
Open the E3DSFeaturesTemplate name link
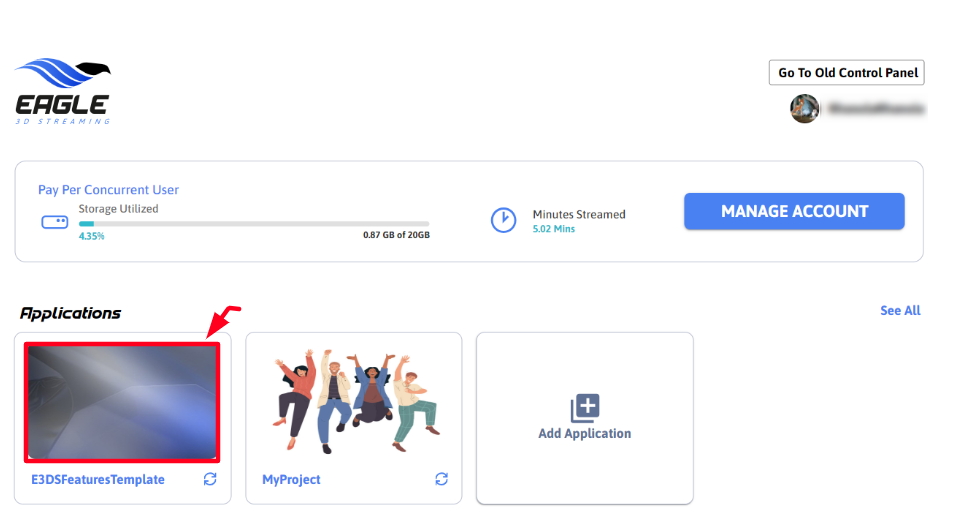click(98, 480)
